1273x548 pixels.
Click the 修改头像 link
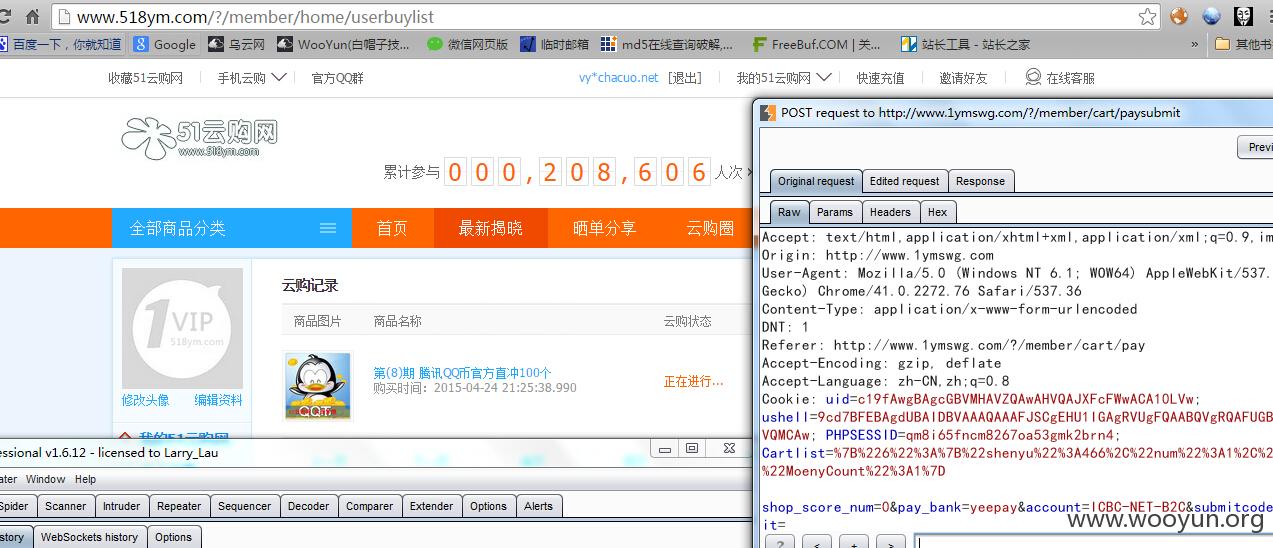tap(146, 400)
